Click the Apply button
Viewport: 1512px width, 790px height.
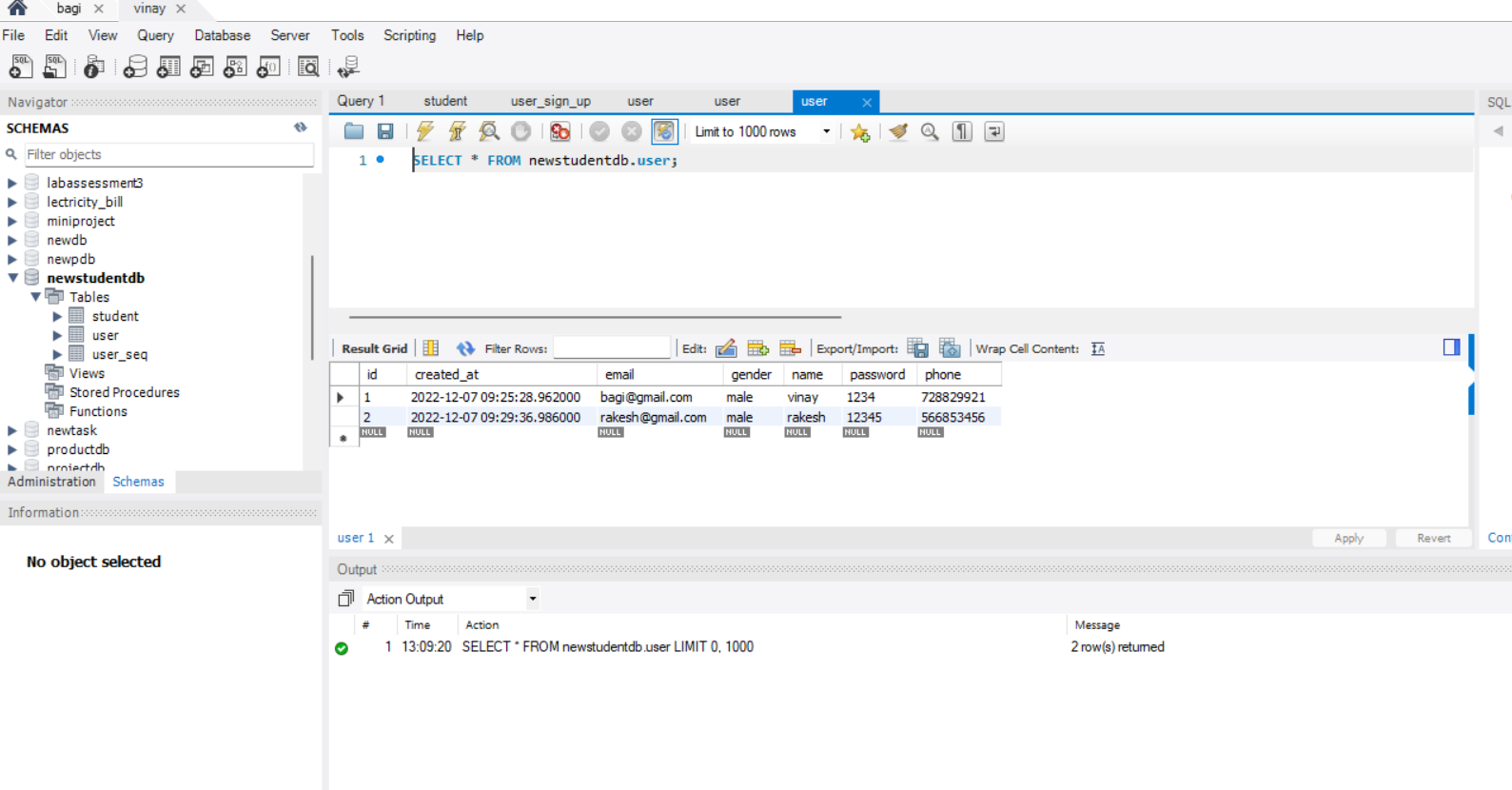point(1348,538)
